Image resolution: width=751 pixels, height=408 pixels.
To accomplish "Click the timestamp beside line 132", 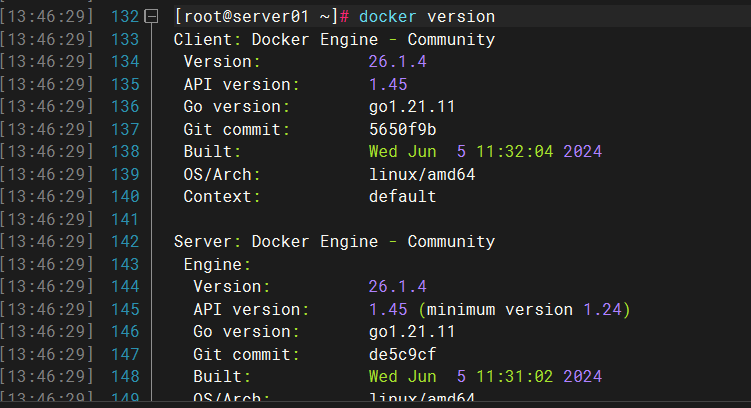I will (48, 17).
